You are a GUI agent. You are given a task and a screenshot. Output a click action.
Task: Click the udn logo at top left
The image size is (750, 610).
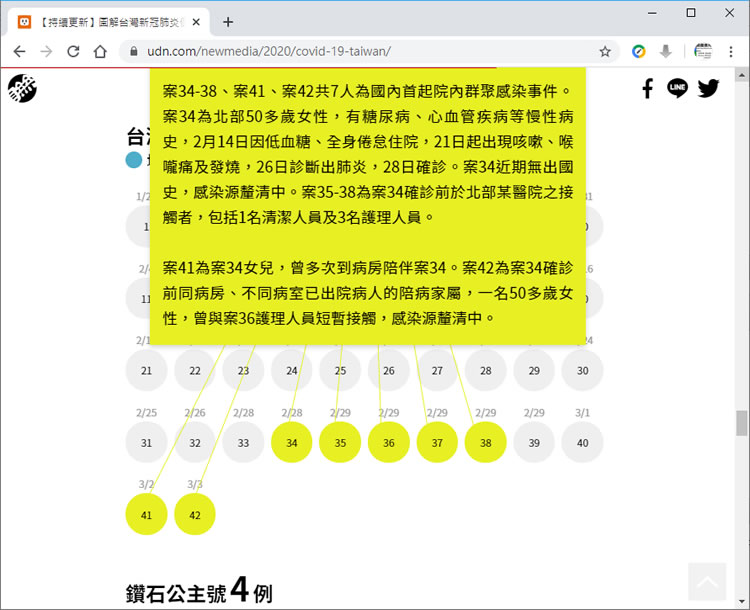[22, 90]
